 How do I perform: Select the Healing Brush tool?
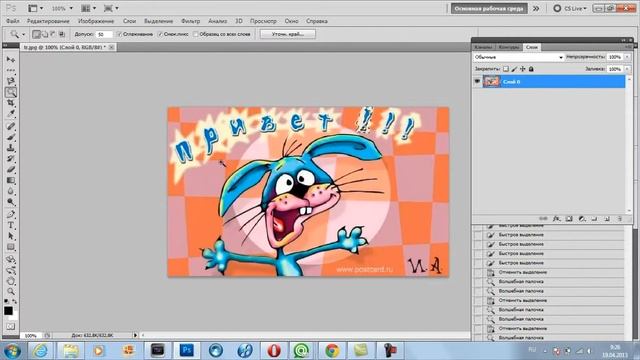point(11,126)
